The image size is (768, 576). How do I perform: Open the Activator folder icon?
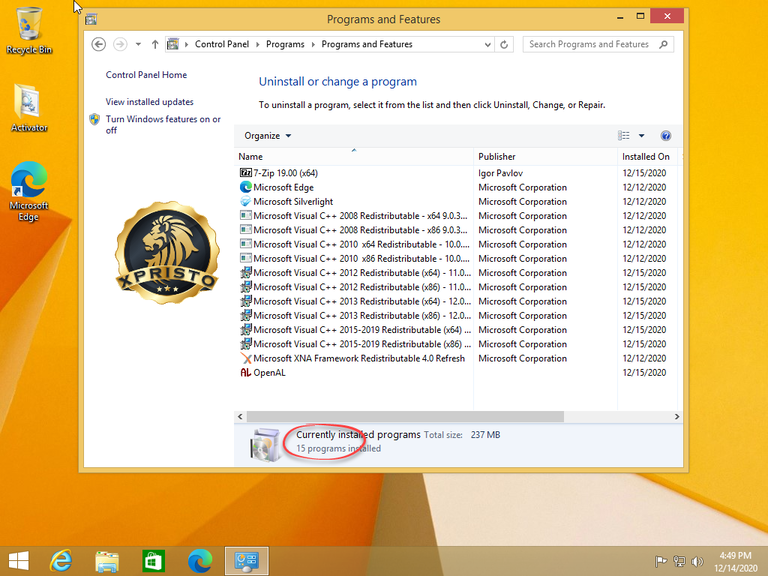pyautogui.click(x=29, y=108)
